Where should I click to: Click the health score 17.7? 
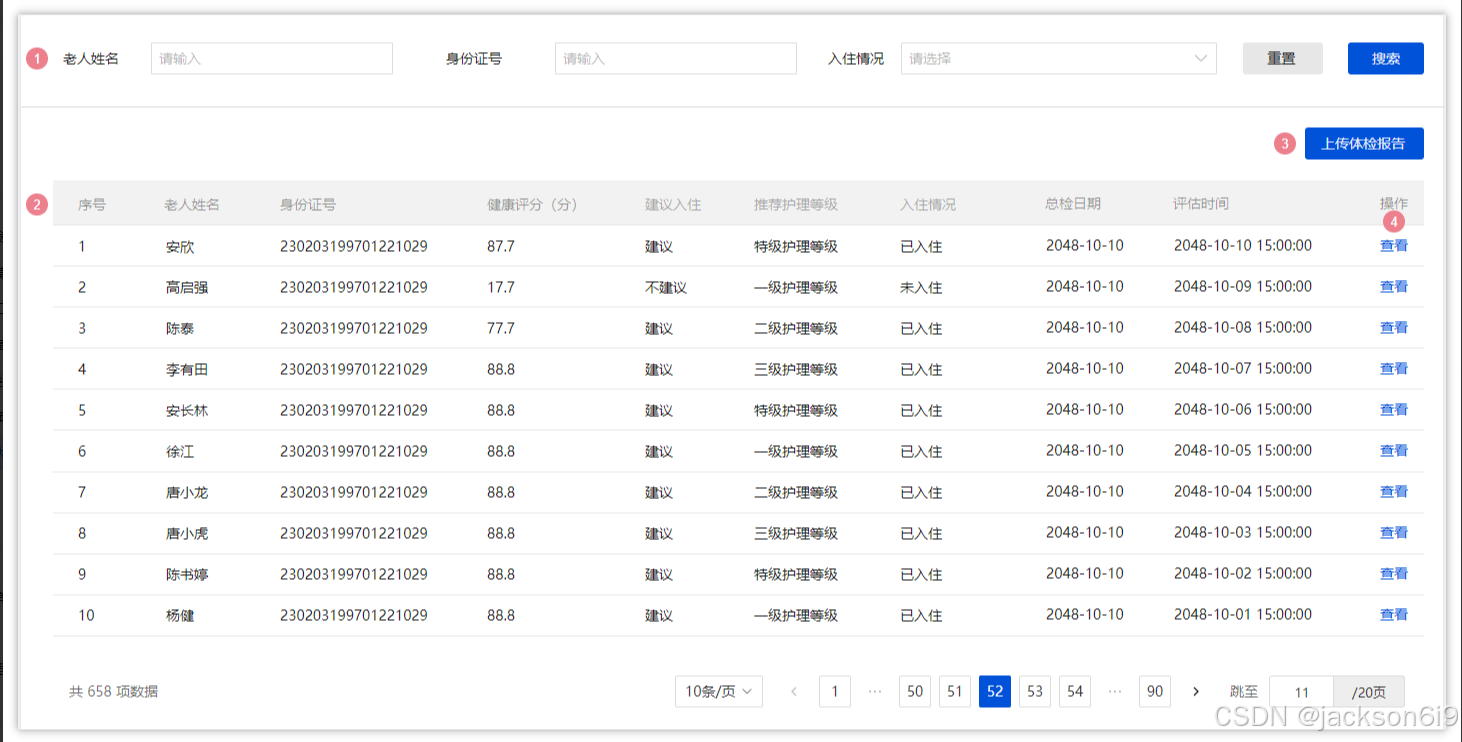501,287
